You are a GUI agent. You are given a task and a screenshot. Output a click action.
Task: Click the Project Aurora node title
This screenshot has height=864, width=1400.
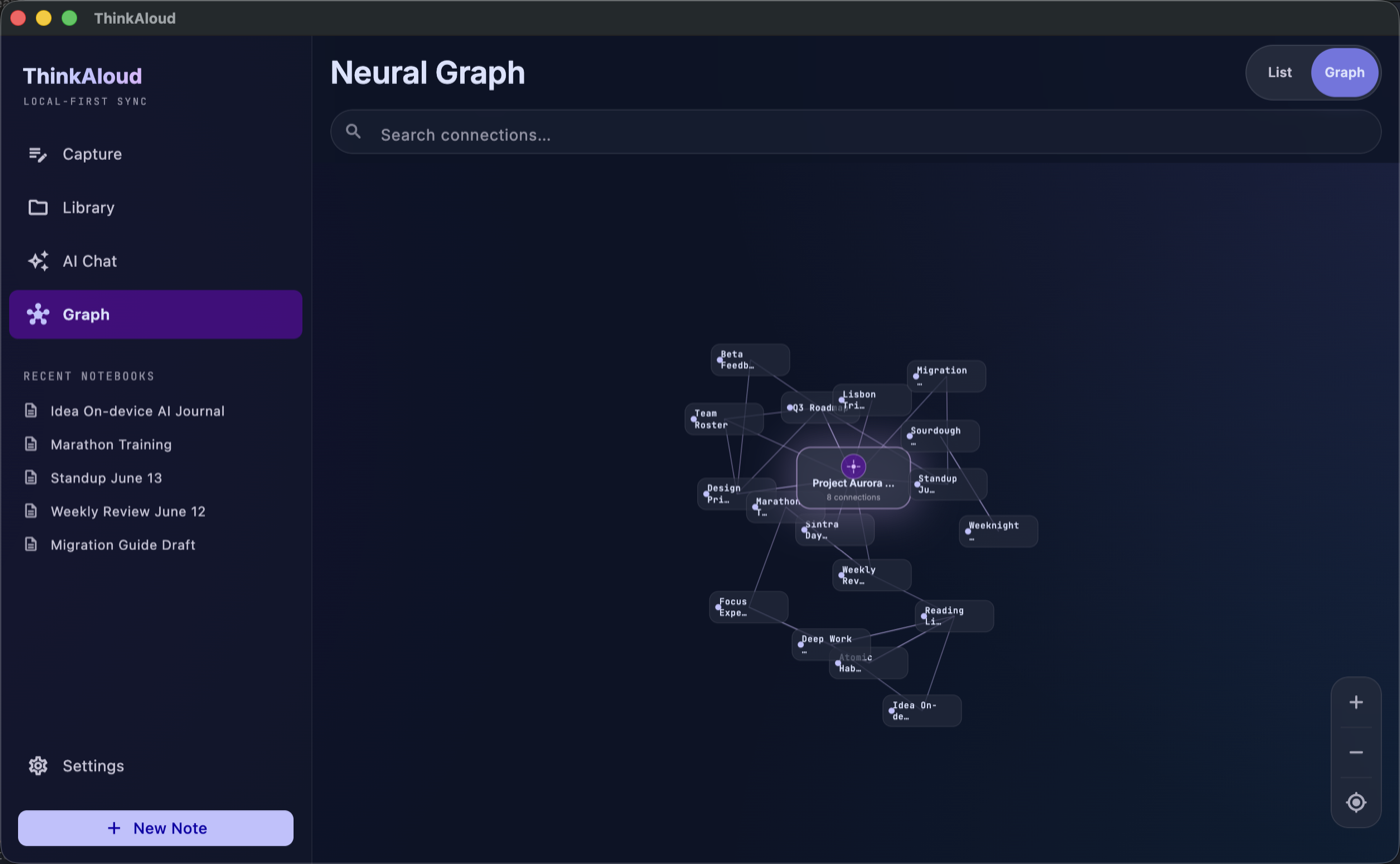[x=853, y=483]
